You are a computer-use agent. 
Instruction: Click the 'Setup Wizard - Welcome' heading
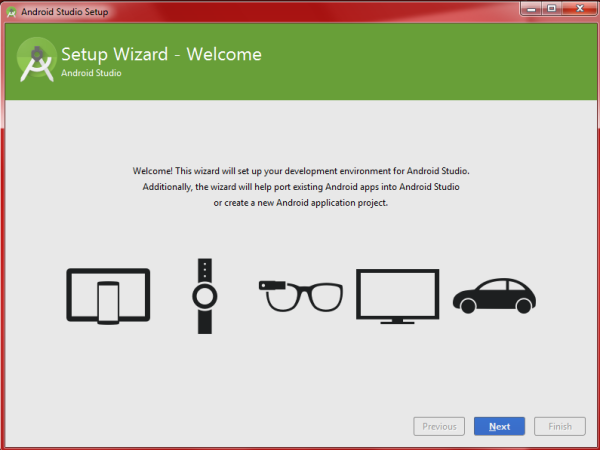click(x=161, y=54)
